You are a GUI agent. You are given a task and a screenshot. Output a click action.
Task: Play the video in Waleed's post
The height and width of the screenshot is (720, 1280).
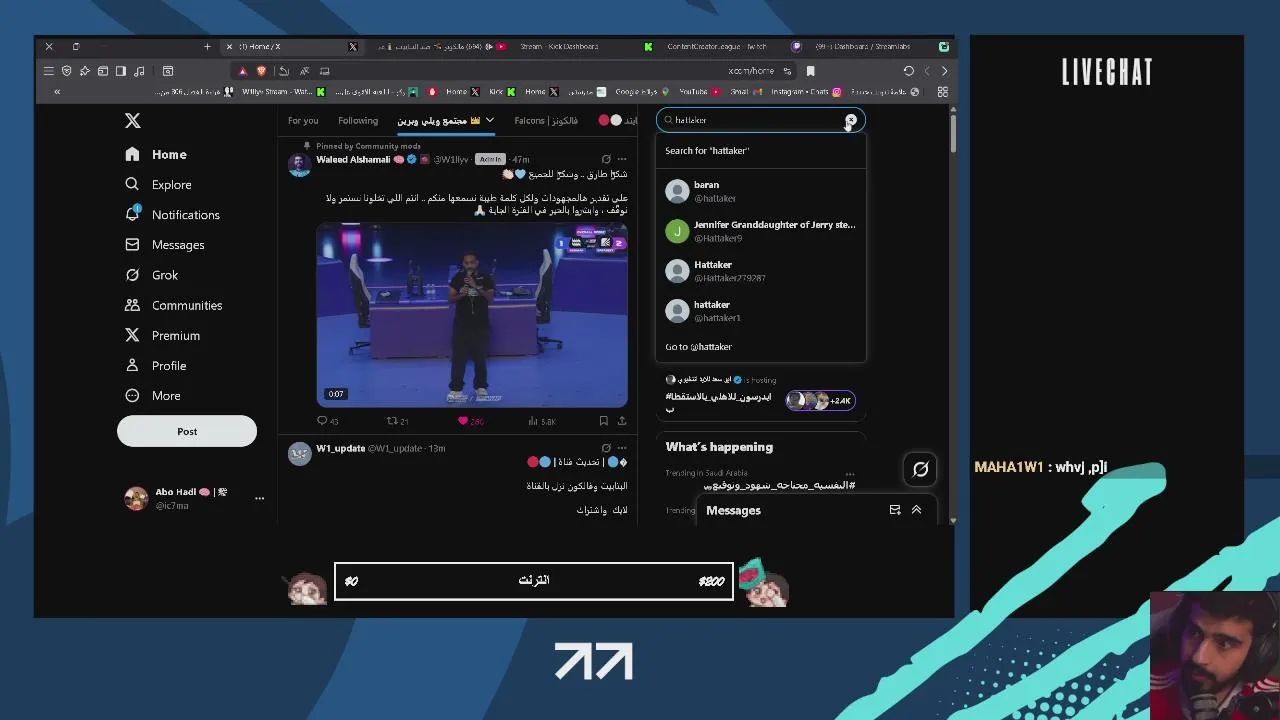point(472,314)
